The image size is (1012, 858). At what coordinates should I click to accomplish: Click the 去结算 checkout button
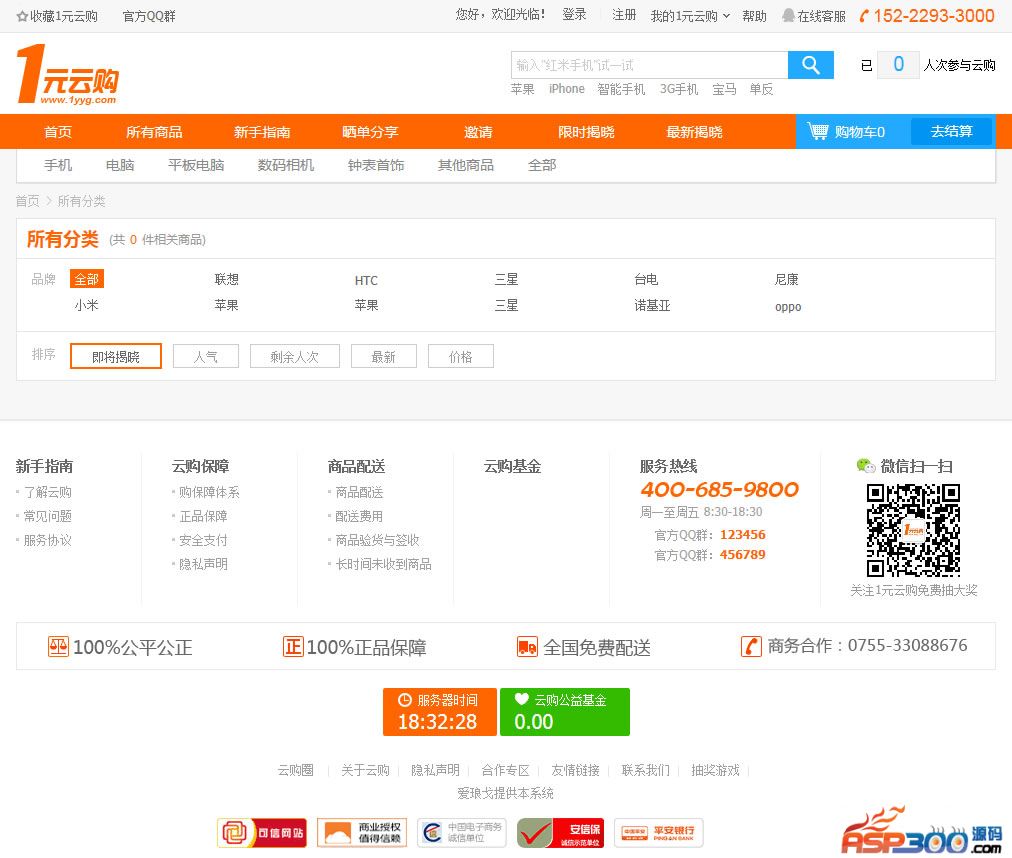tap(951, 131)
